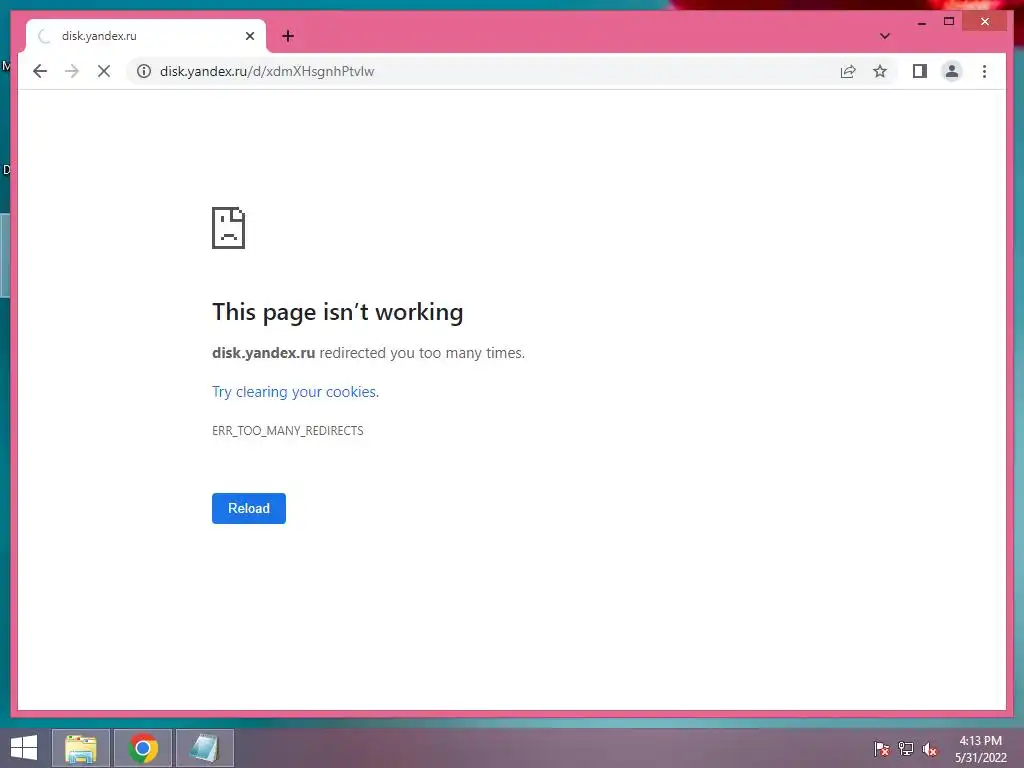Image resolution: width=1024 pixels, height=768 pixels.
Task: Switch to Chrome in the taskbar
Action: click(143, 748)
